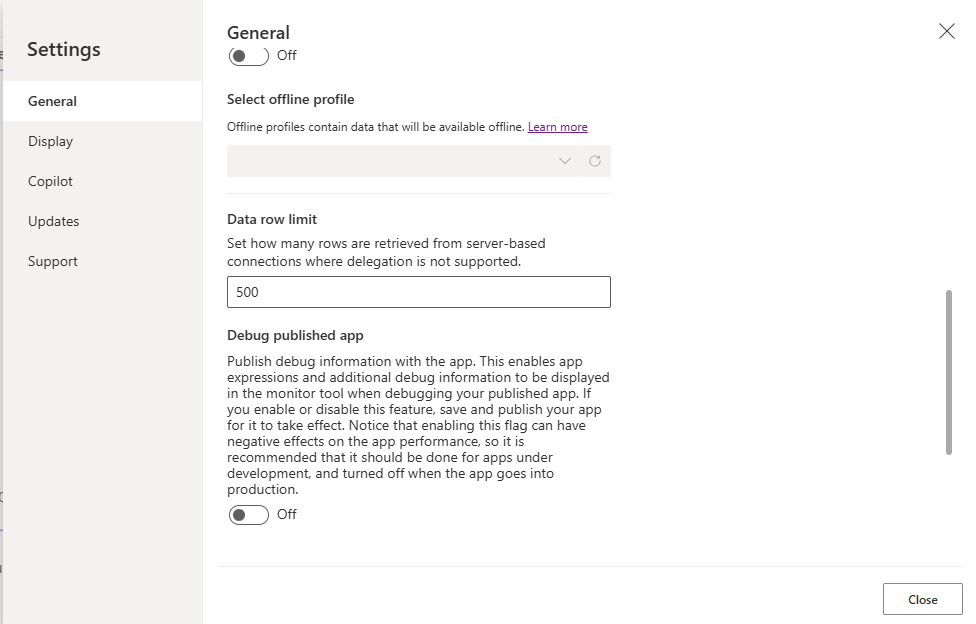Viewport: 976px width, 624px height.
Task: Click the Data row limit heading
Action: 272,219
